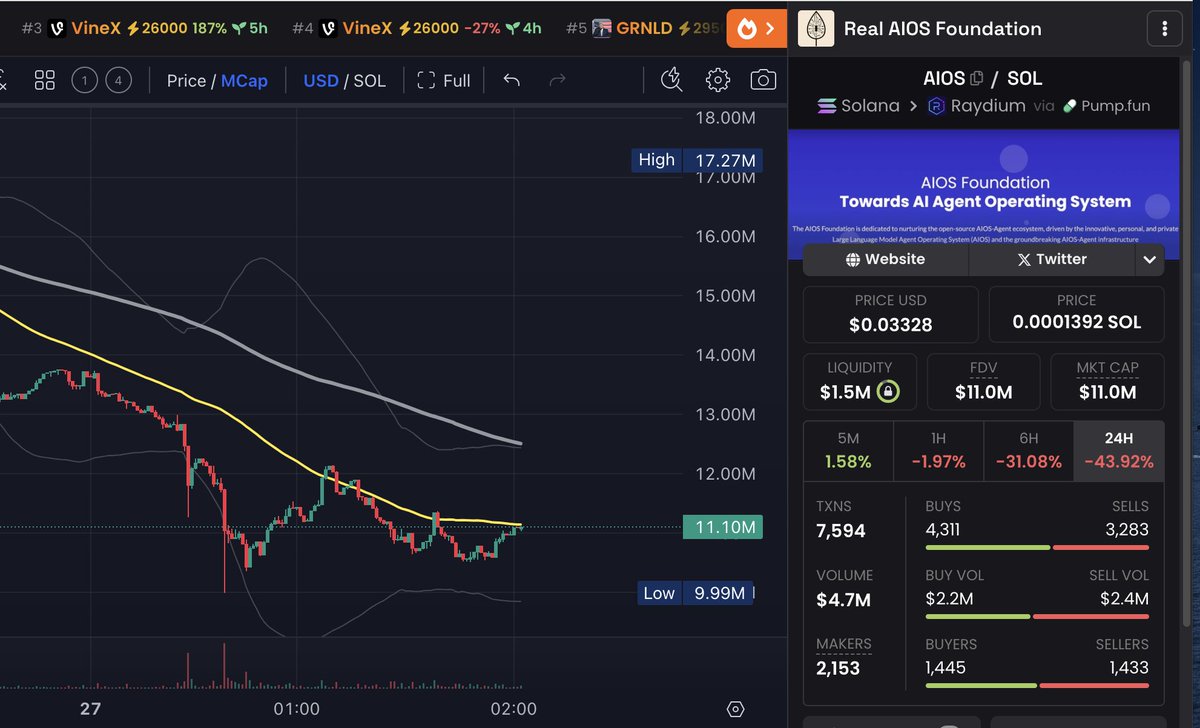Take a chart snapshot with camera icon
This screenshot has width=1200, height=728.
coord(763,80)
